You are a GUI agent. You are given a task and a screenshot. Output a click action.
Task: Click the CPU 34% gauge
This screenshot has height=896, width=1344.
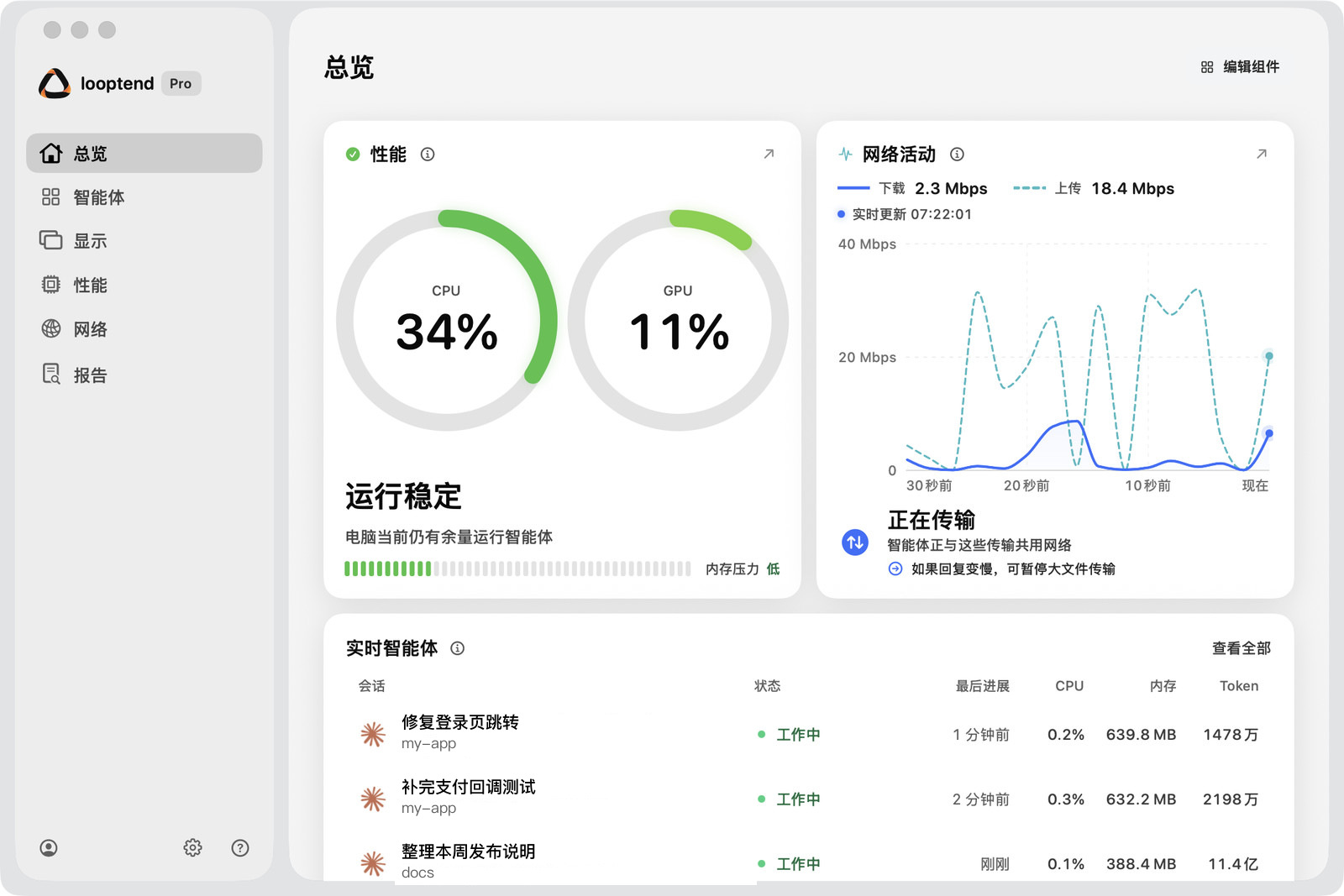(447, 320)
